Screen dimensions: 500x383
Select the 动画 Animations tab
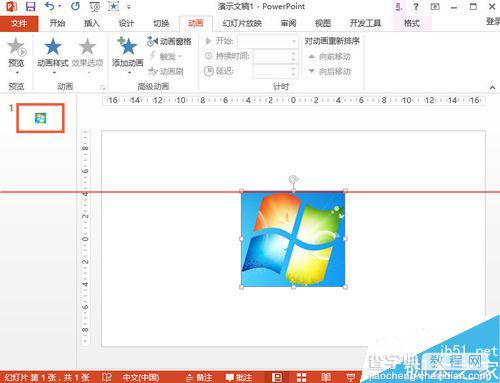pos(196,23)
